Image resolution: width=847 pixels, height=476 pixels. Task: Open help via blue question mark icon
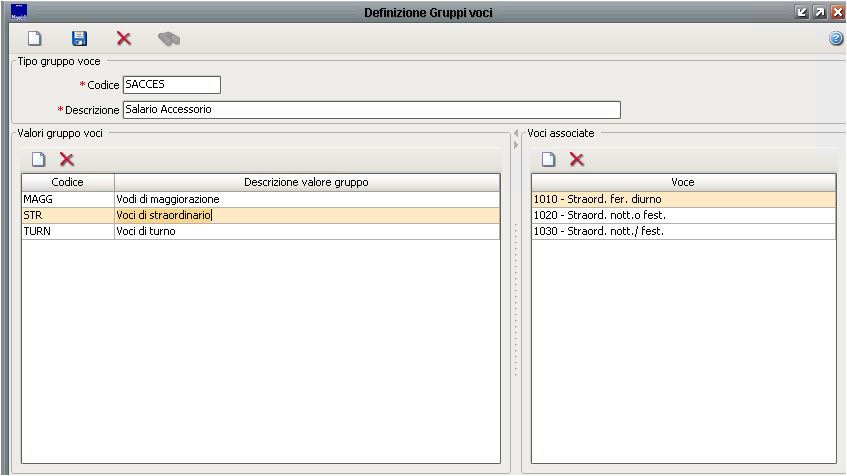pos(836,39)
